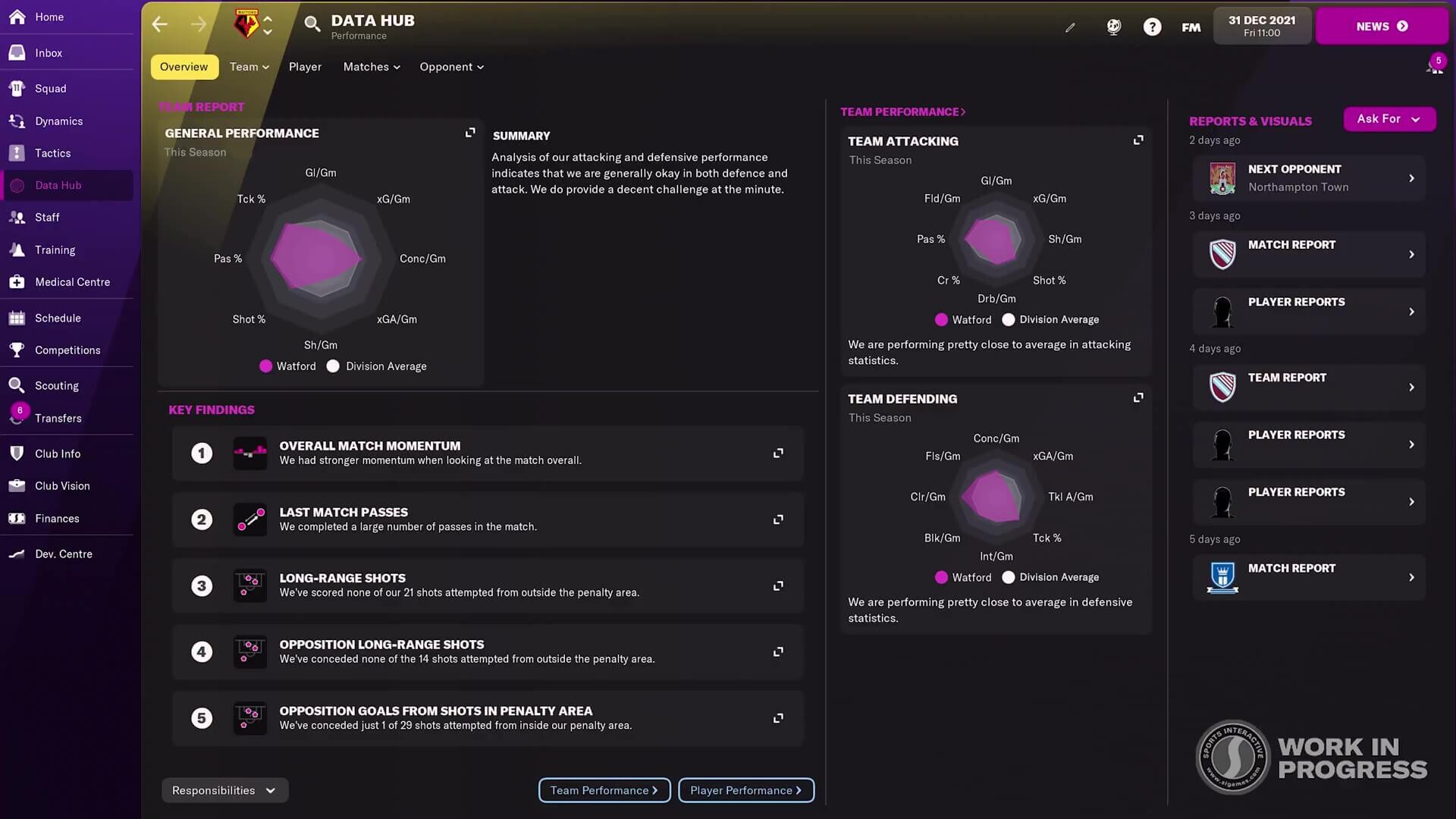1456x819 pixels.
Task: Open the help question mark icon
Action: (1152, 27)
